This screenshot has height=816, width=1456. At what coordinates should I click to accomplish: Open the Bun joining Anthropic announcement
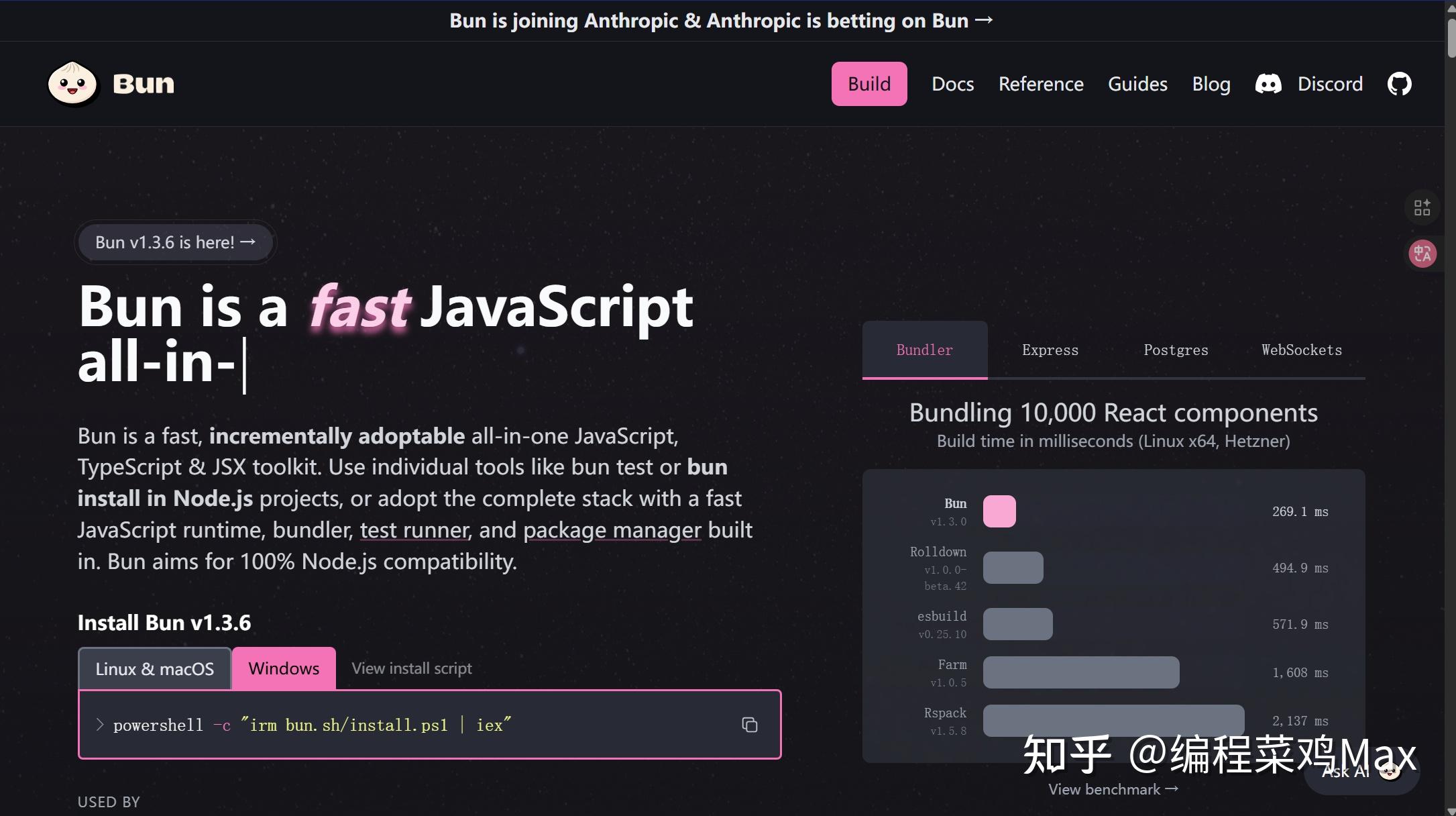click(x=720, y=20)
